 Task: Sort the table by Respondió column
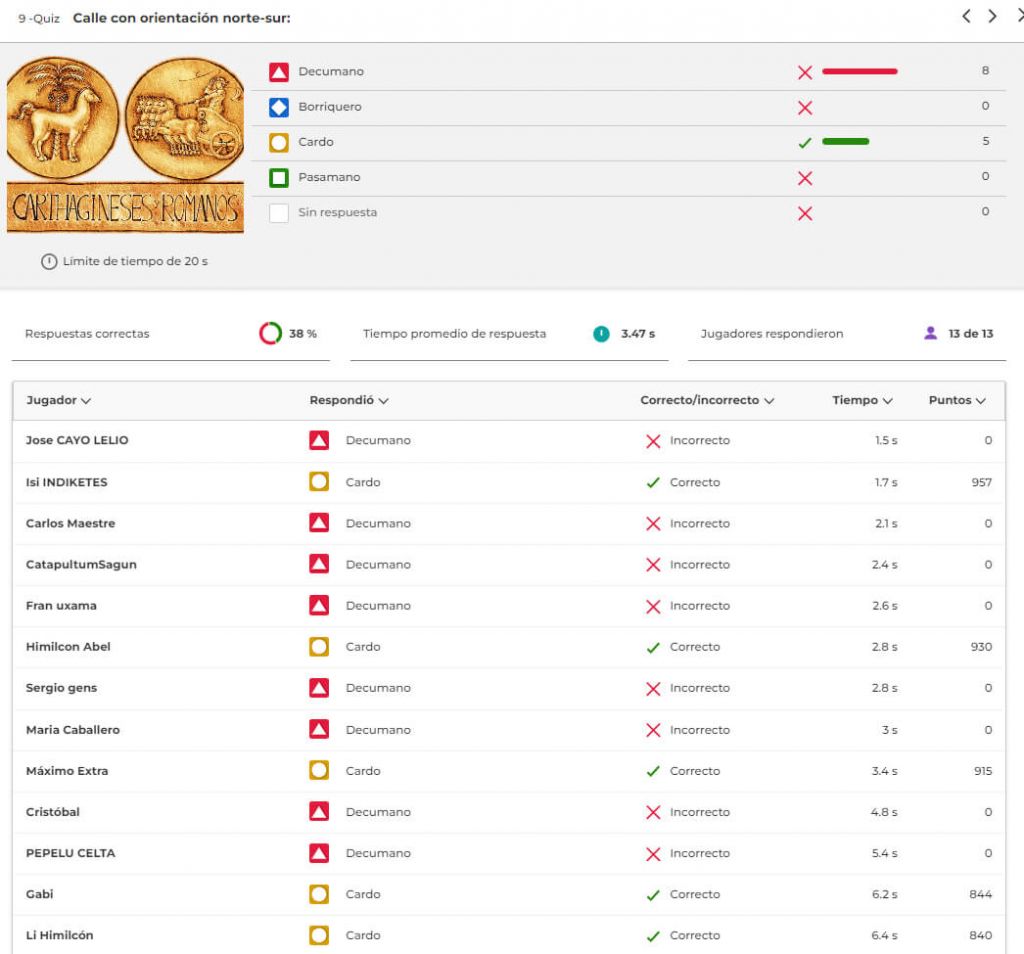[x=349, y=400]
